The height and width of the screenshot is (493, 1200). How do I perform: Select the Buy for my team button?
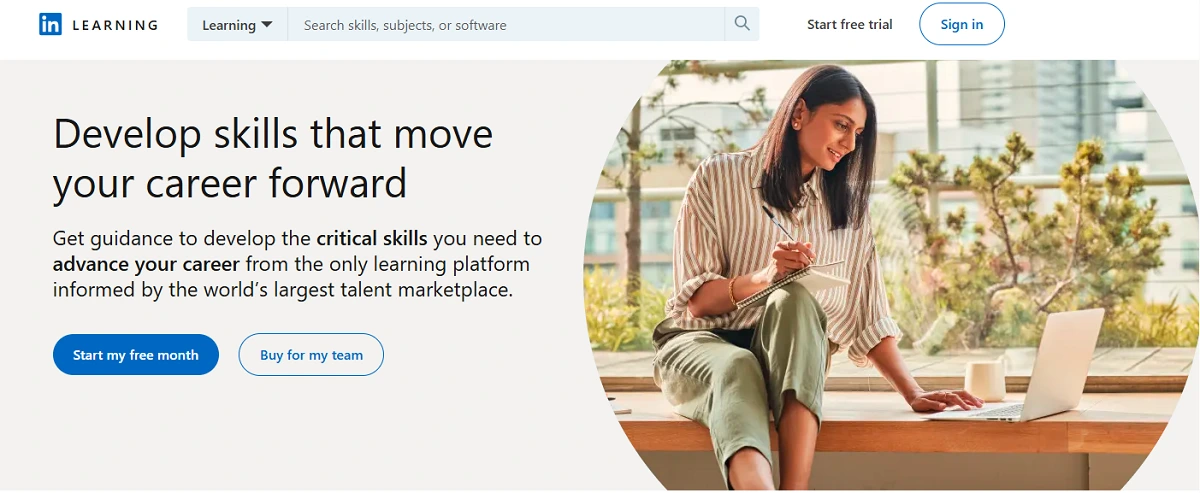(x=311, y=355)
